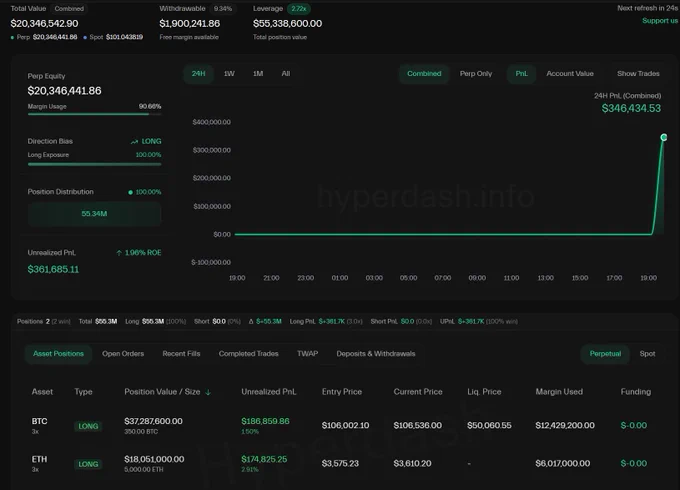Click the LONG badge in BTC row
This screenshot has width=680, height=490.
88,426
